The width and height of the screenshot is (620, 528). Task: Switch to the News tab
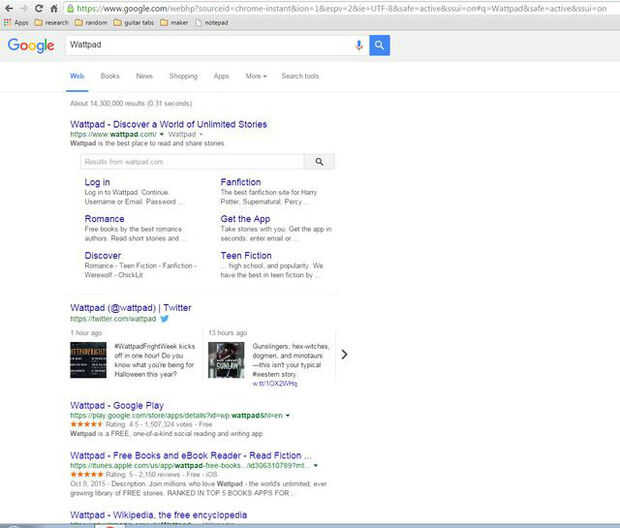tap(144, 76)
